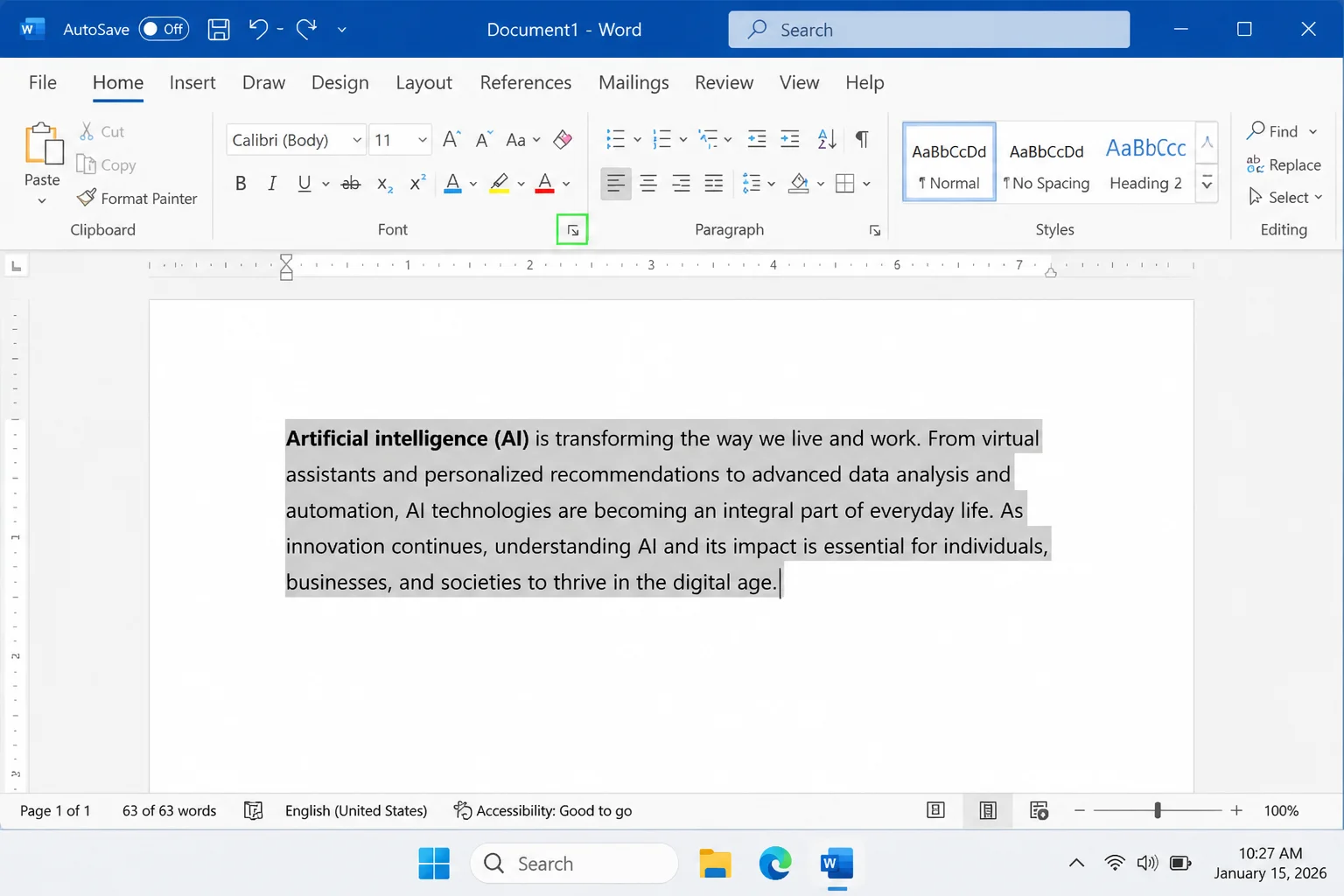Click the Undo arrow icon
Viewport: 1344px width, 896px height.
tap(258, 29)
